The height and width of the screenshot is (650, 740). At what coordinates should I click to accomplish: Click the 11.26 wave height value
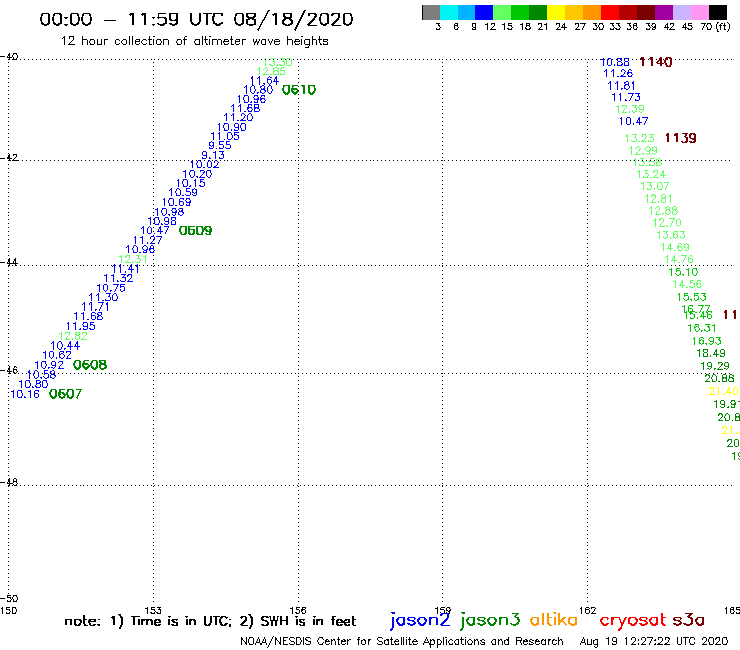tap(618, 73)
